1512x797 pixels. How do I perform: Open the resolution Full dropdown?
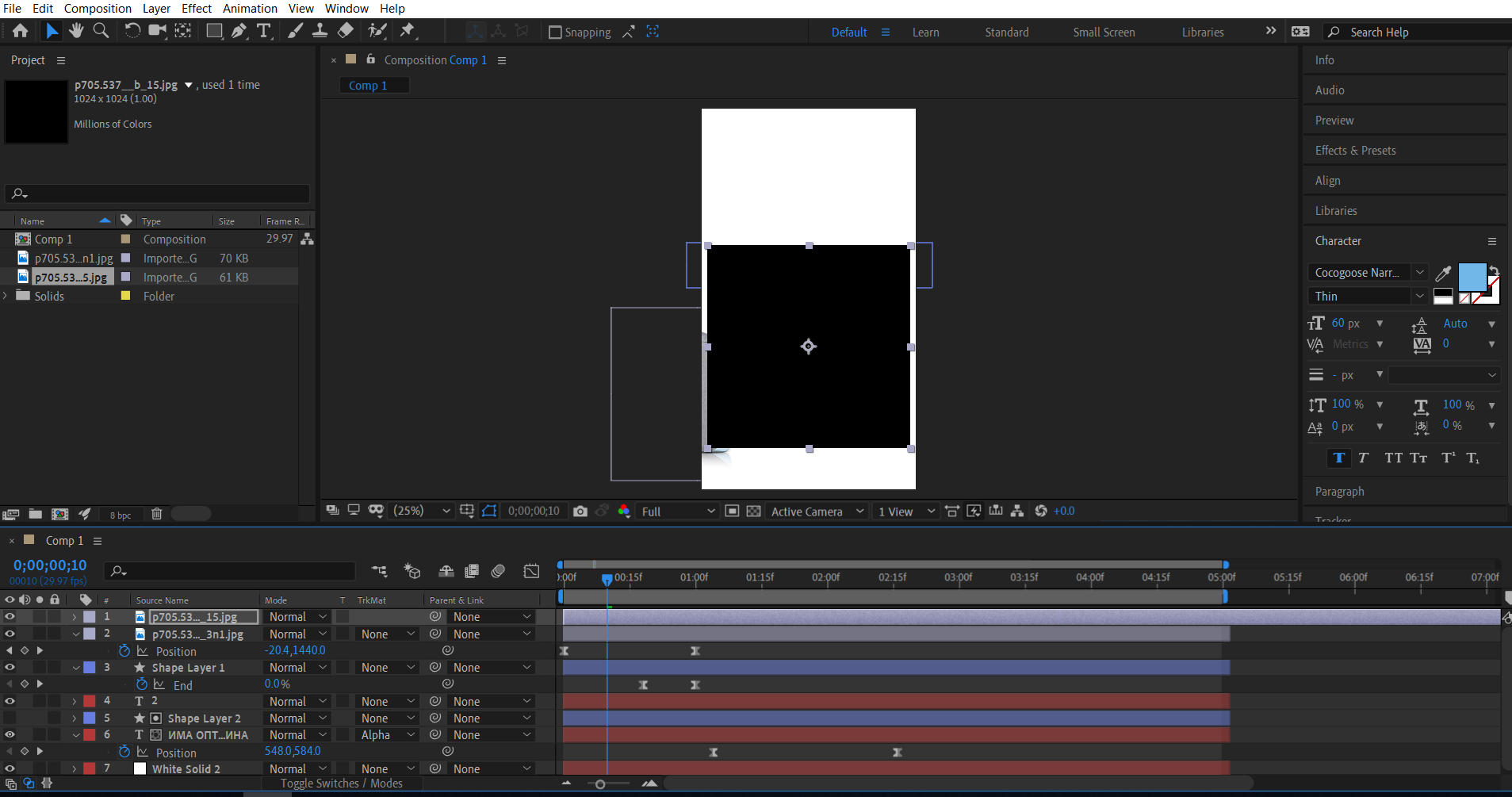(678, 512)
